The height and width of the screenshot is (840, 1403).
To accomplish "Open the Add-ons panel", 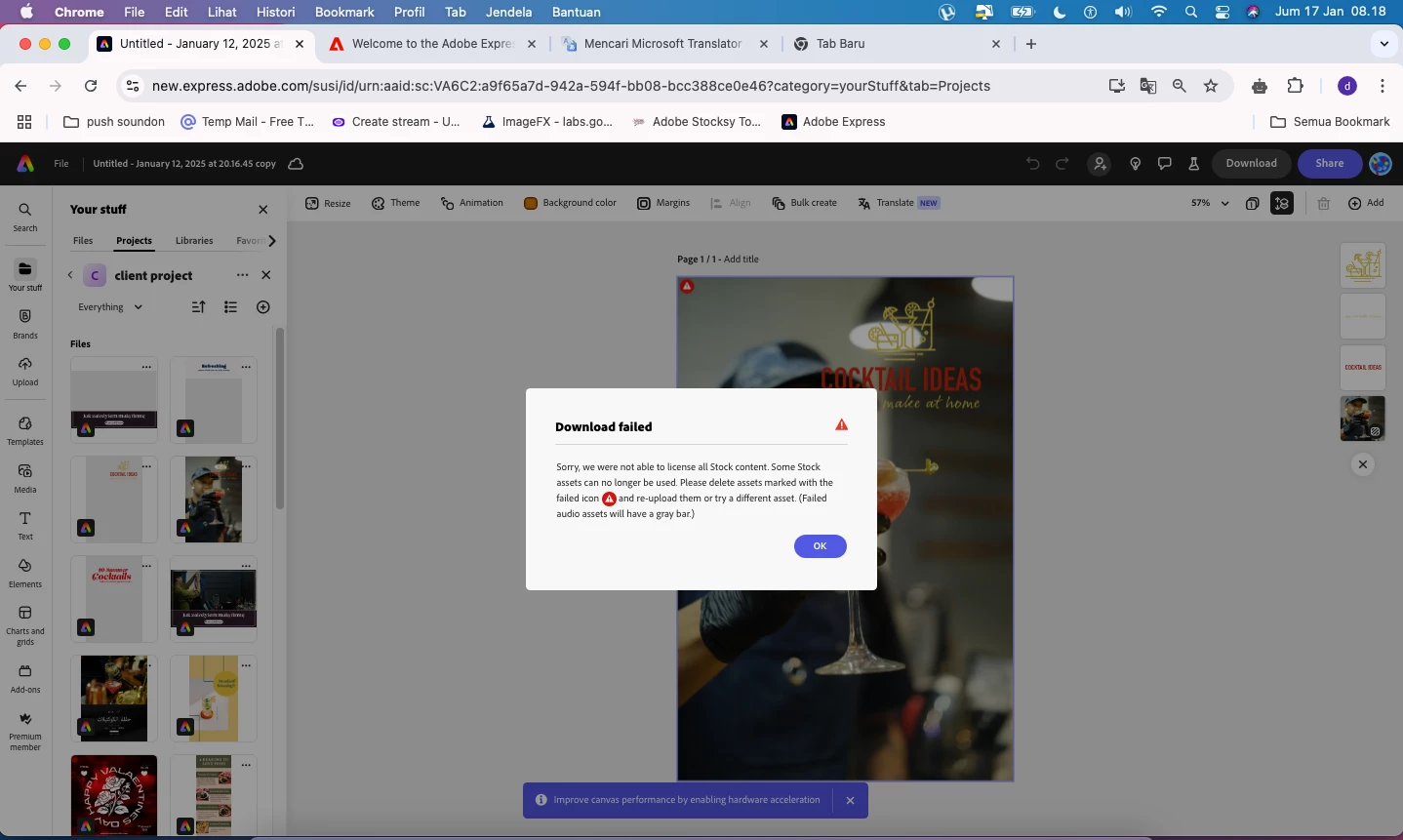I will point(25,678).
